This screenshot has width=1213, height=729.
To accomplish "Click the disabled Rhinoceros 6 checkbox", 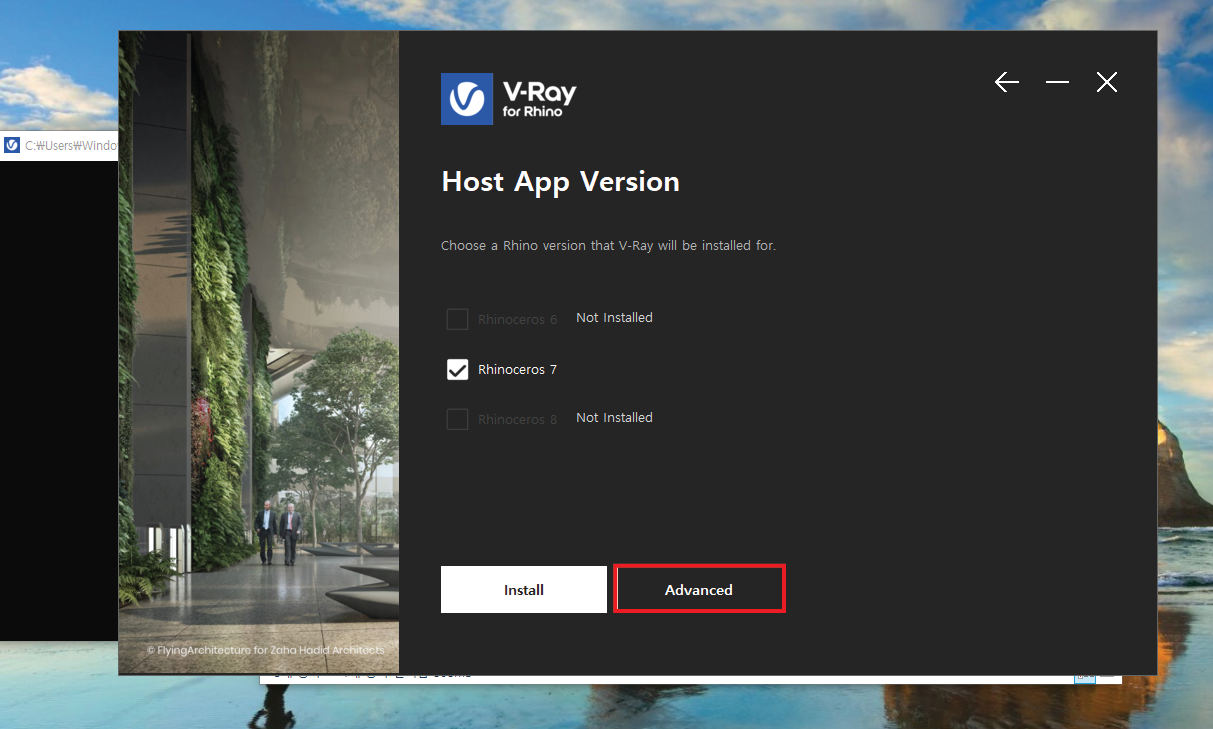I will pyautogui.click(x=457, y=319).
